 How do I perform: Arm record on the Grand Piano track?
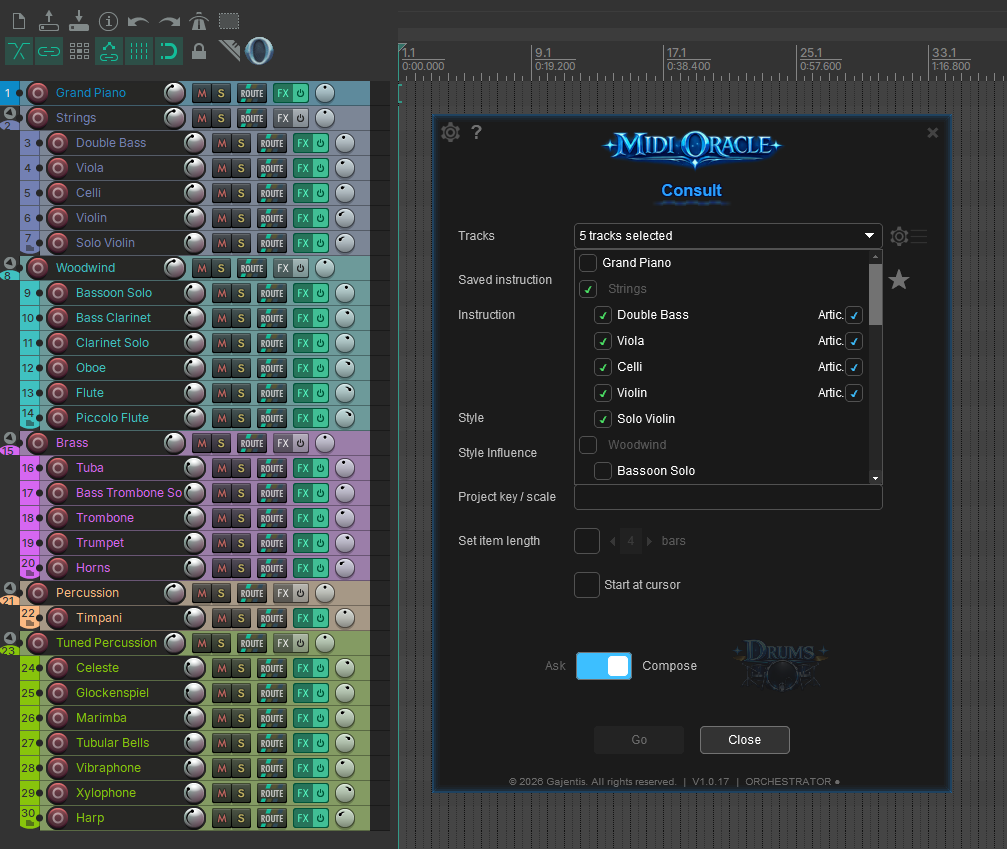coord(38,93)
